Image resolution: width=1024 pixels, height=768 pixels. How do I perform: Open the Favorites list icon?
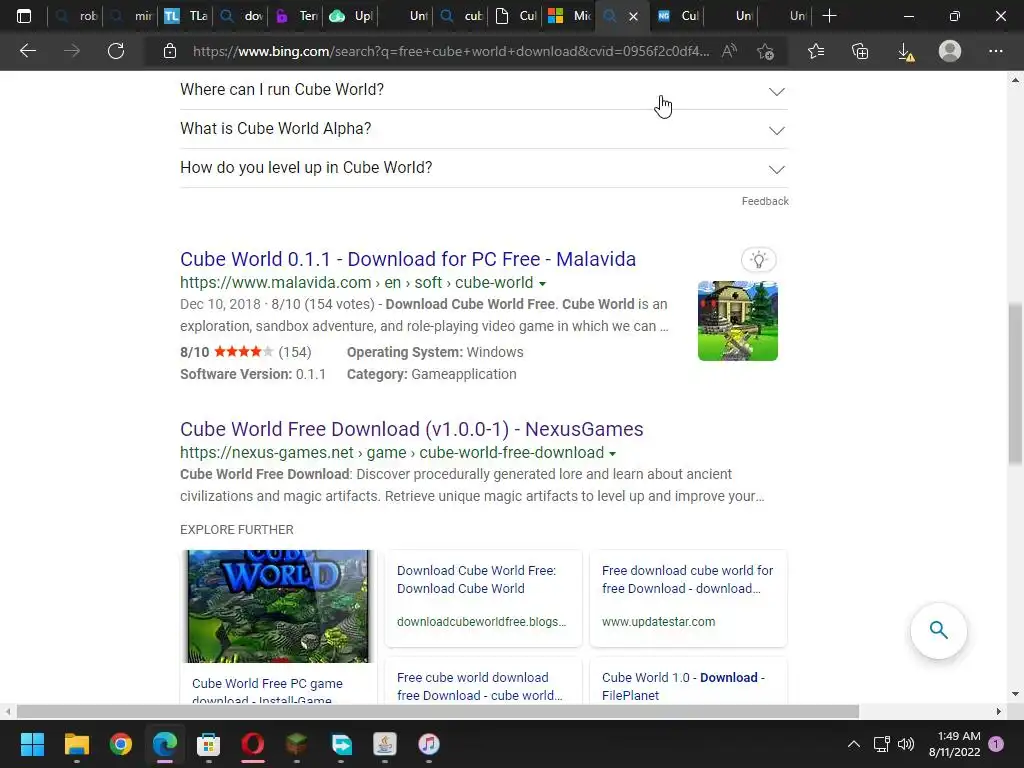tap(816, 51)
